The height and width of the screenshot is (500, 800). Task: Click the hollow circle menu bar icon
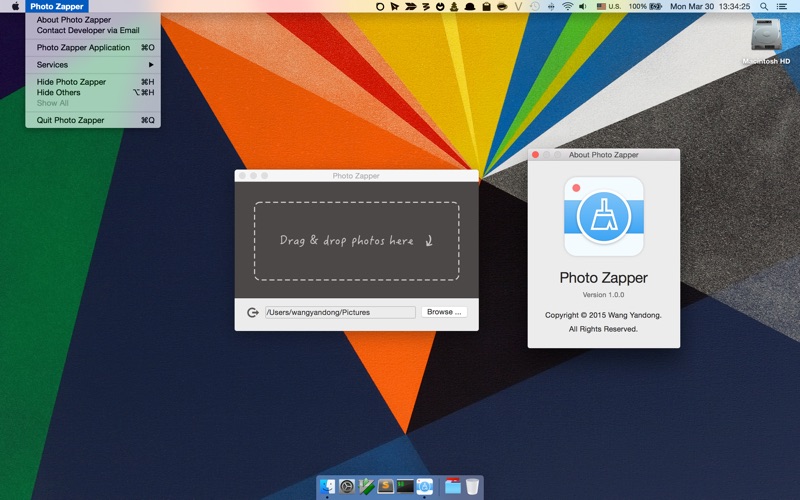380,6
